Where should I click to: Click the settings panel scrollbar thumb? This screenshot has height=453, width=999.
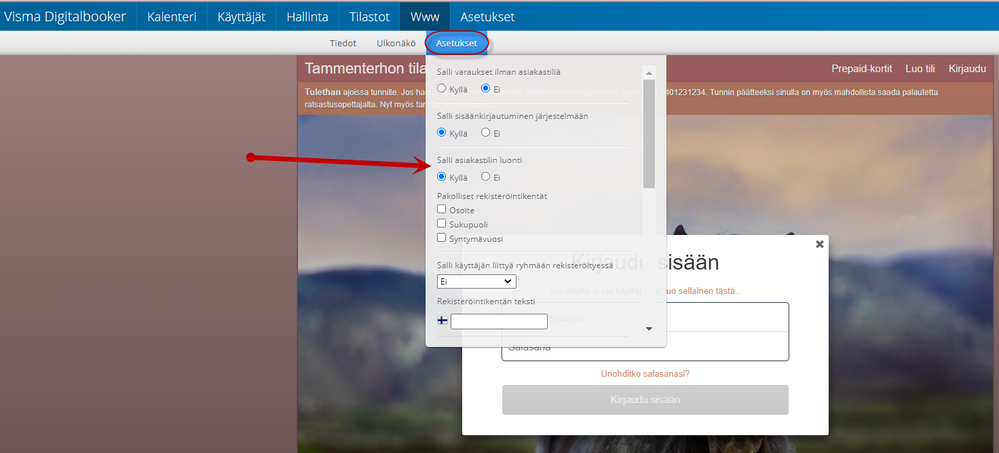[x=649, y=134]
